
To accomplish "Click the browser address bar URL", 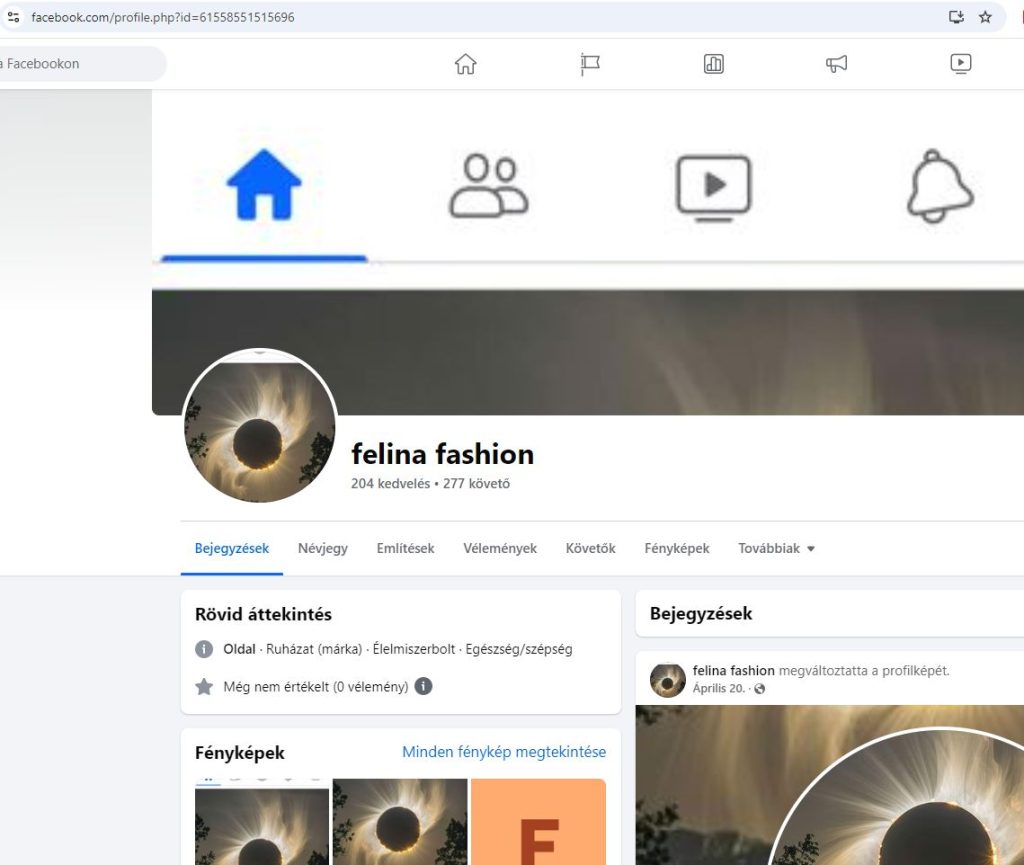I will coord(163,18).
